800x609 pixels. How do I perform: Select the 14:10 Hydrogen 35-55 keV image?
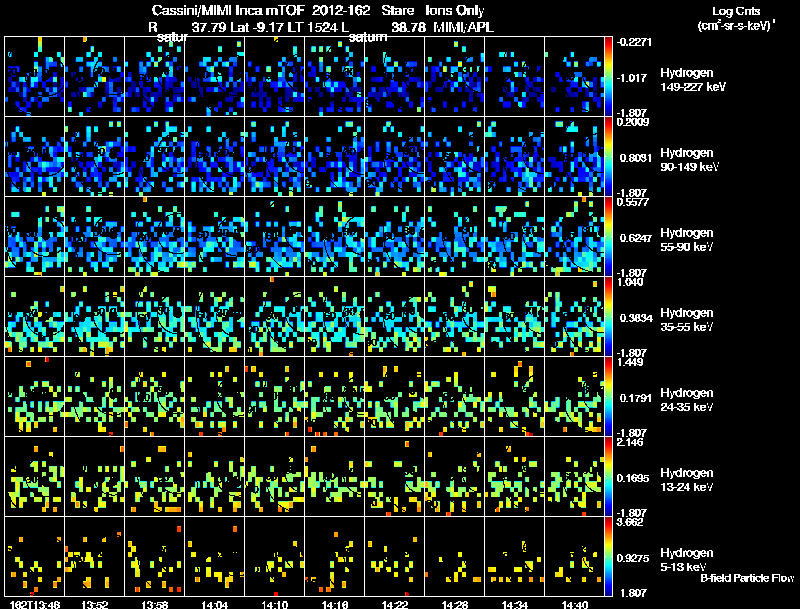pyautogui.click(x=274, y=316)
